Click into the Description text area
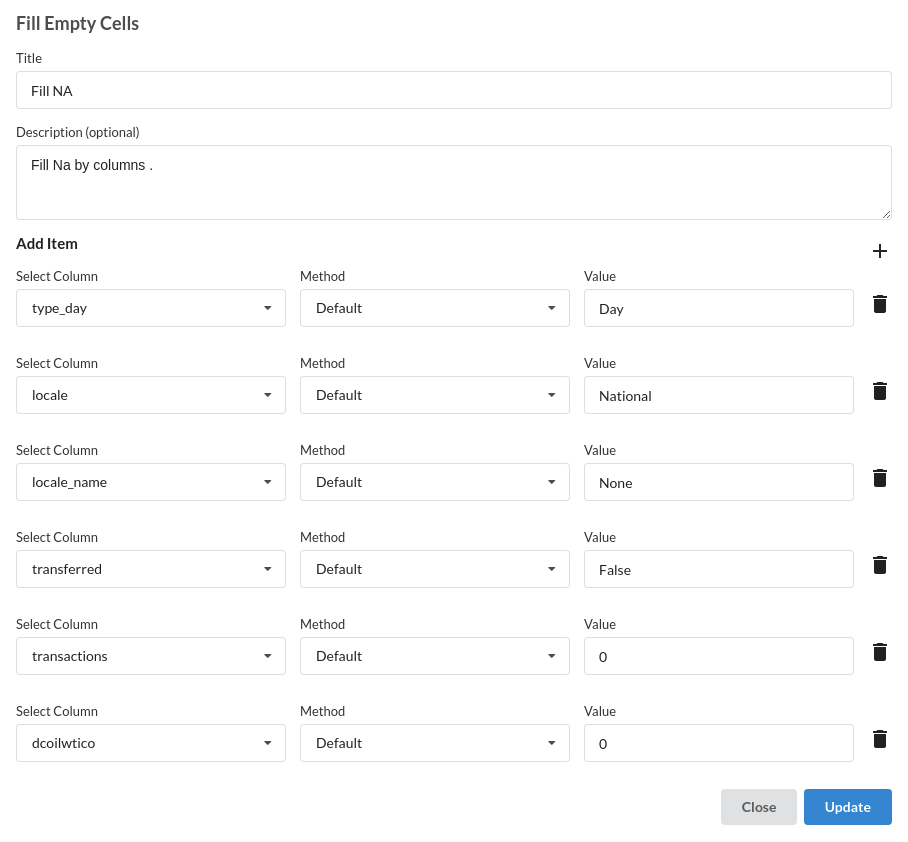The height and width of the screenshot is (842, 908). 453,182
